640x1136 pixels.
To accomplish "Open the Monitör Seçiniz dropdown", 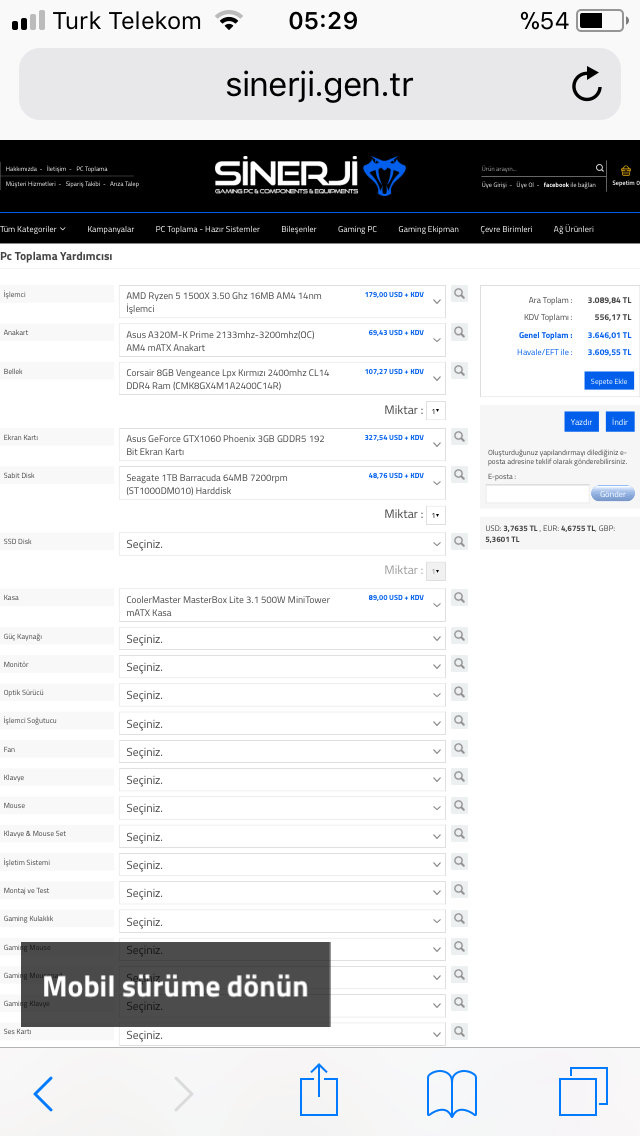I will 282,667.
